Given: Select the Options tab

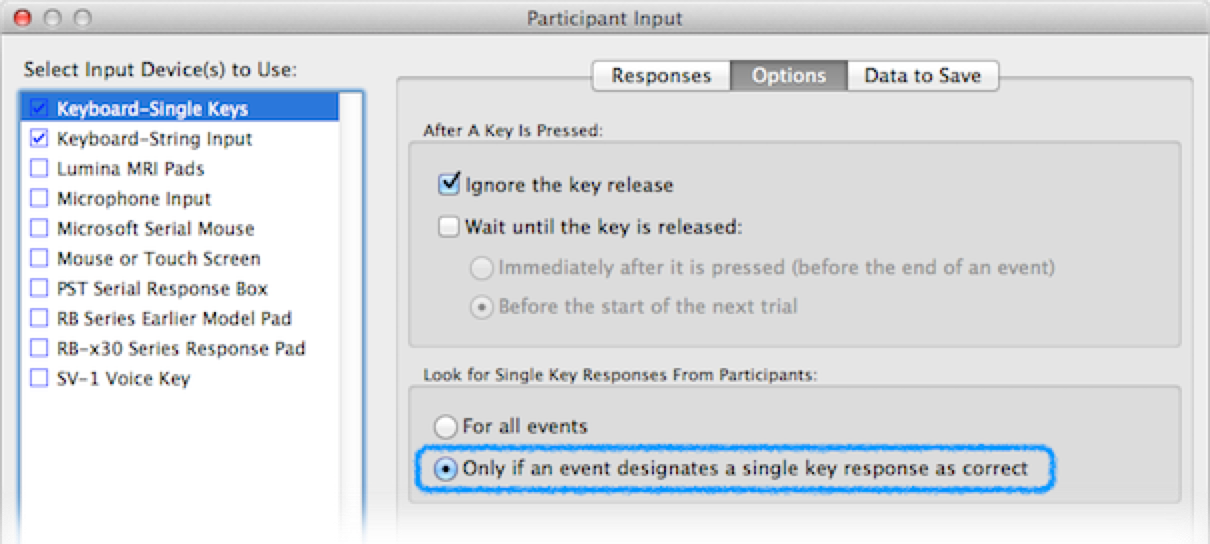Looking at the screenshot, I should [789, 76].
